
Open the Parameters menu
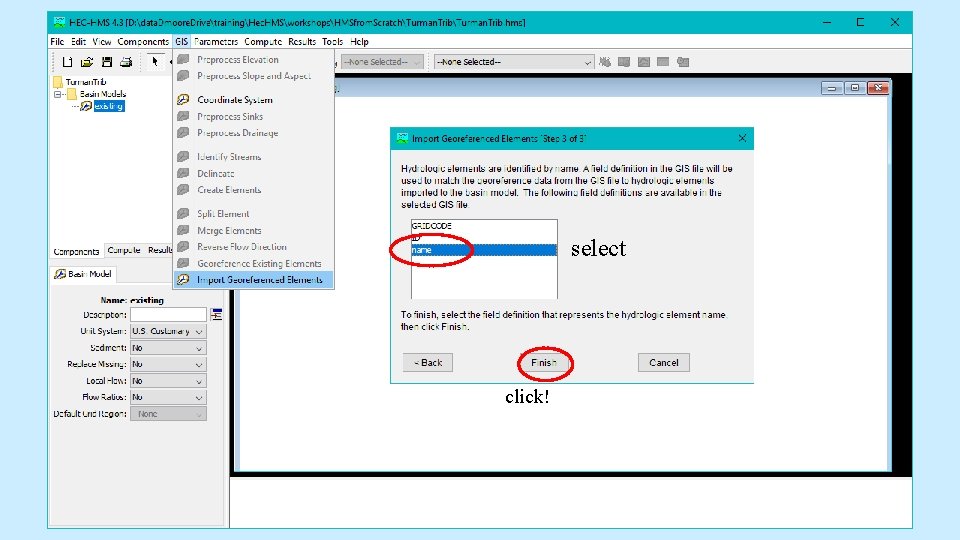tap(216, 42)
